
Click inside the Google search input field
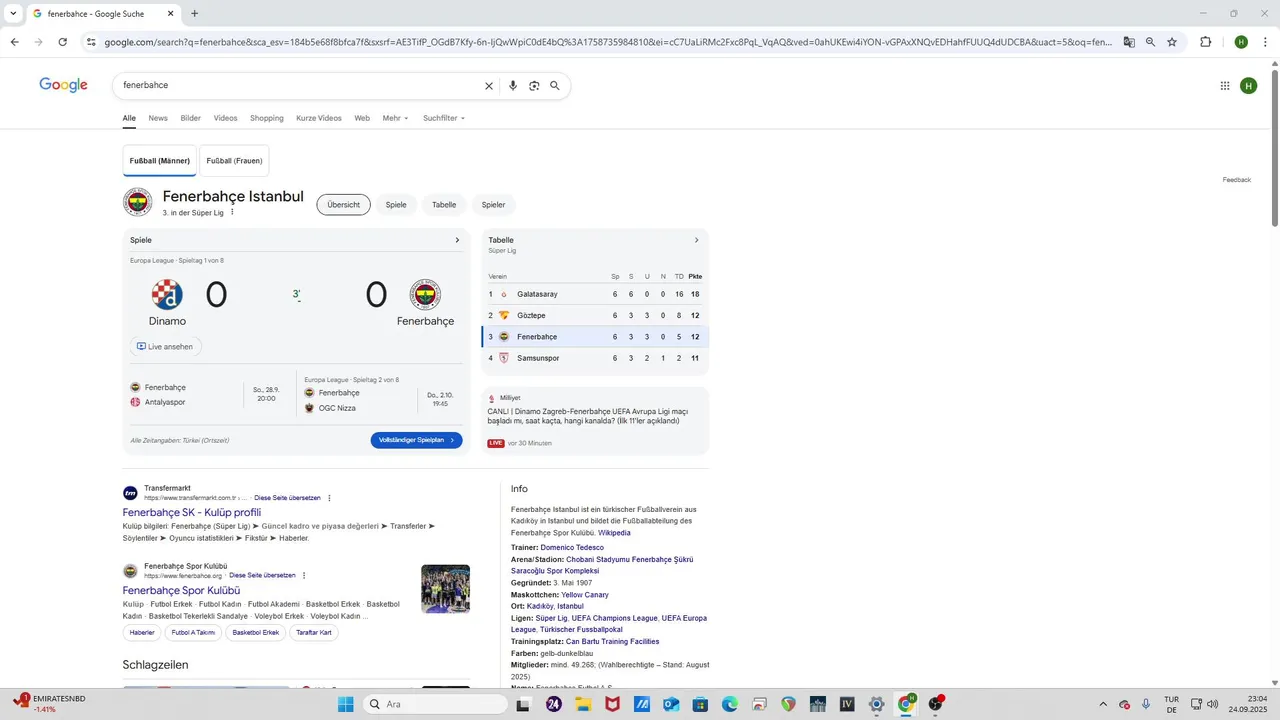tap(300, 86)
